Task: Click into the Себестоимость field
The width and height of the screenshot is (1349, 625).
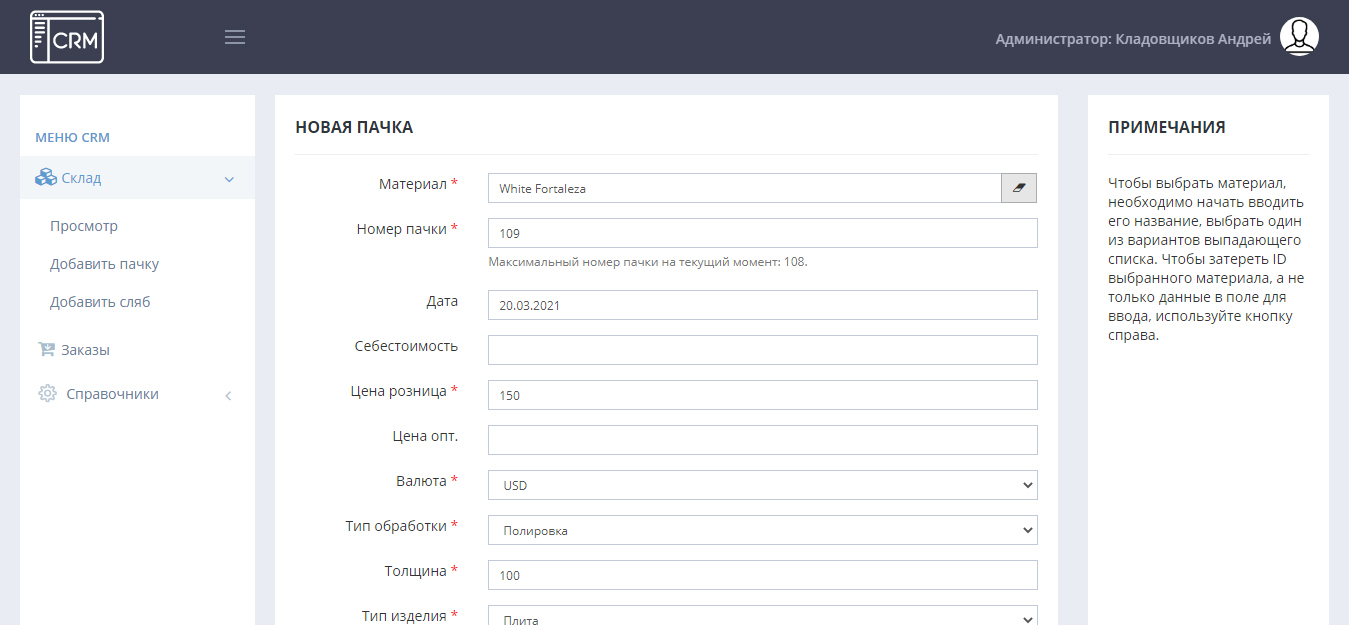Action: (762, 350)
